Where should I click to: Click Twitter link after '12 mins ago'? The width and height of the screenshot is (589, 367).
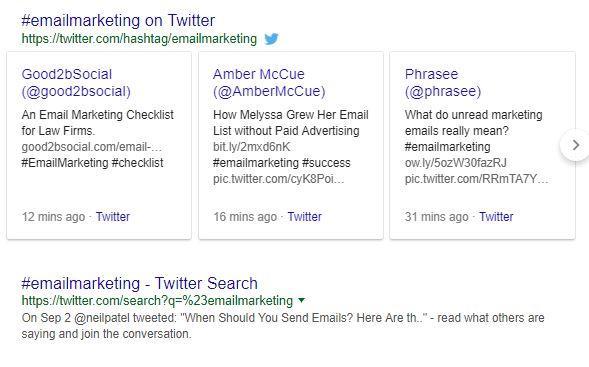[113, 217]
